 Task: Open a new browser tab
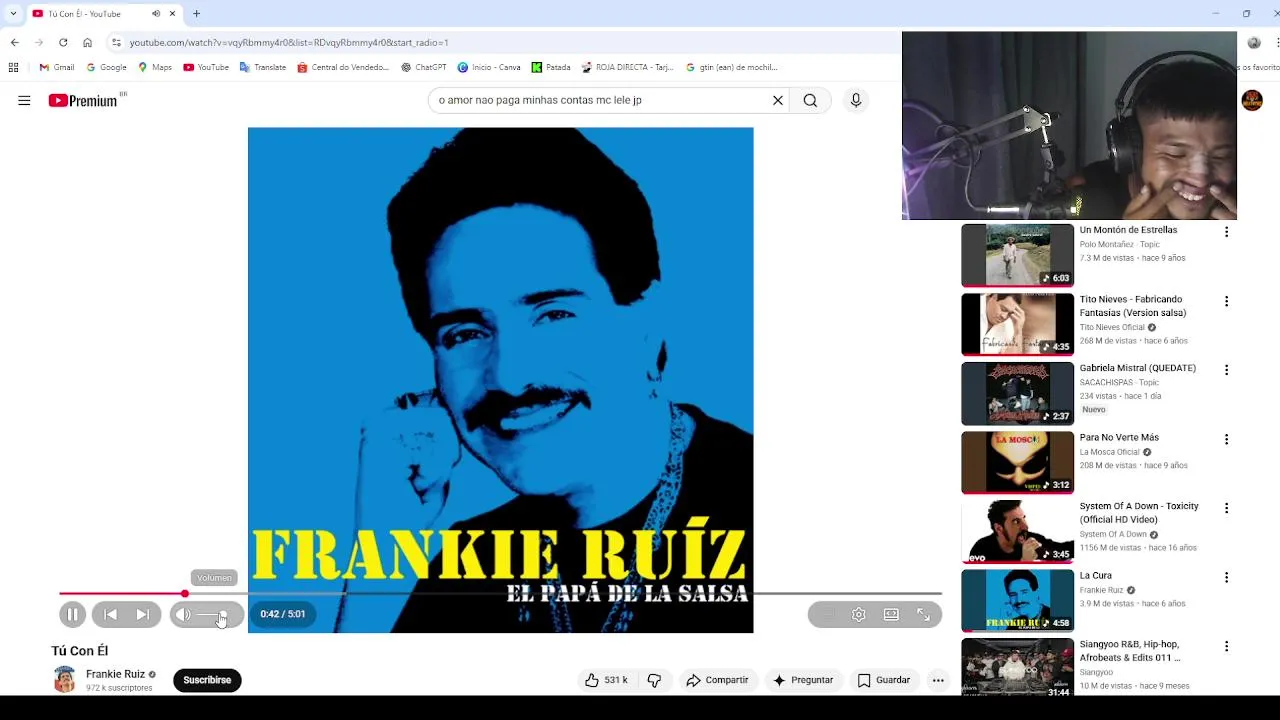196,14
